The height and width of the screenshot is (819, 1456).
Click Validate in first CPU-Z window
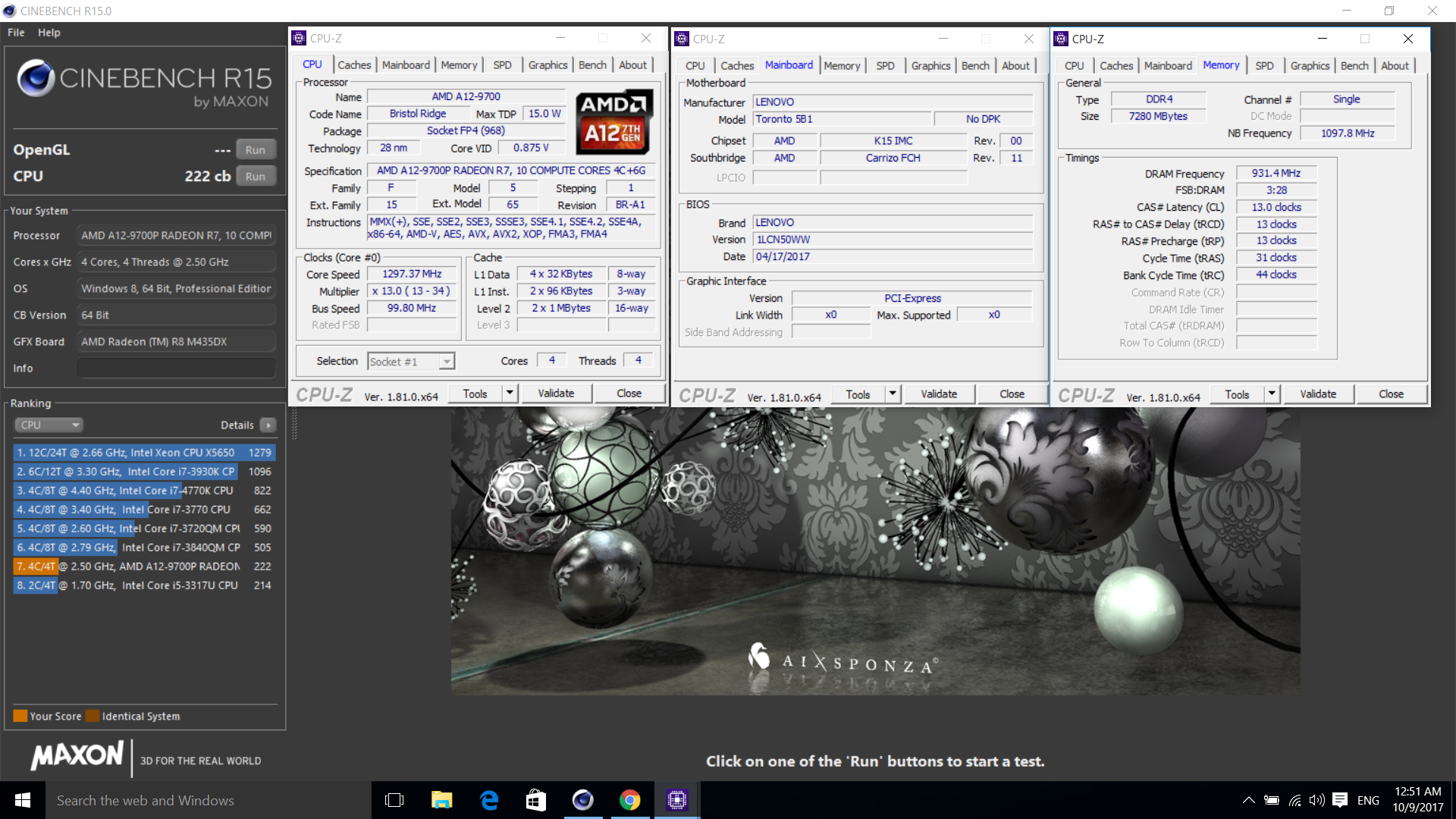[x=556, y=393]
